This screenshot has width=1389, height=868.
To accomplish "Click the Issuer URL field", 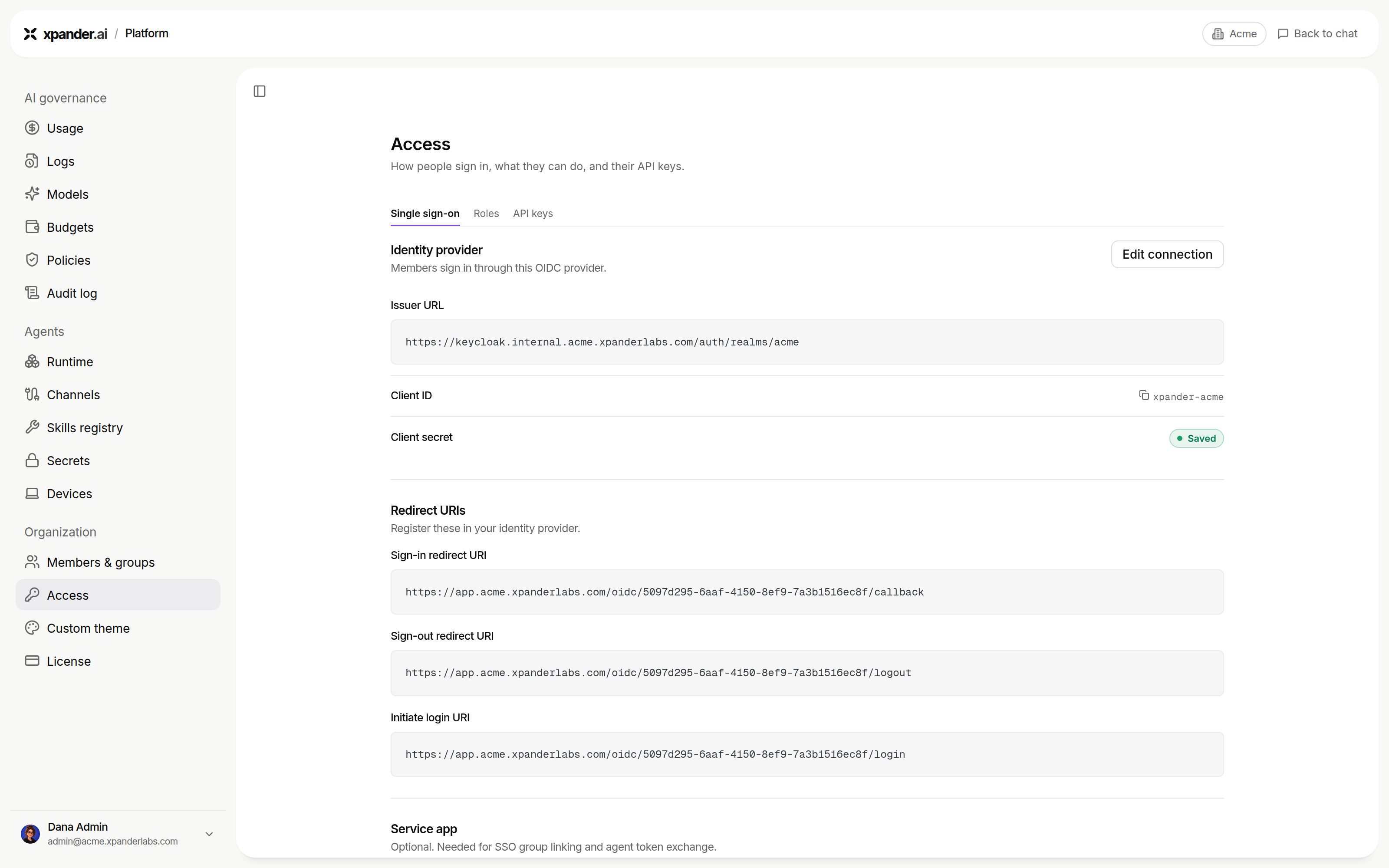I will pos(807,342).
